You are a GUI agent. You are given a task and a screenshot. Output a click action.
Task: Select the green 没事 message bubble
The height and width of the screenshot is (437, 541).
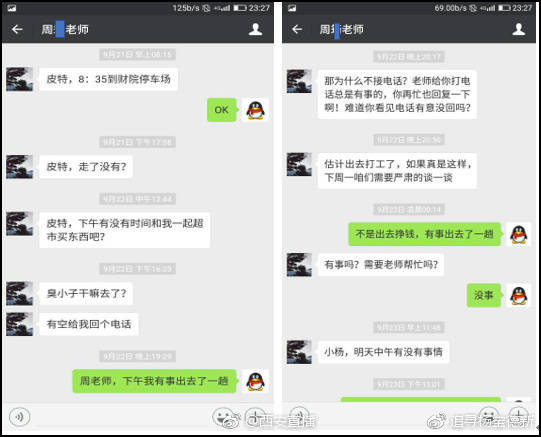(x=484, y=295)
